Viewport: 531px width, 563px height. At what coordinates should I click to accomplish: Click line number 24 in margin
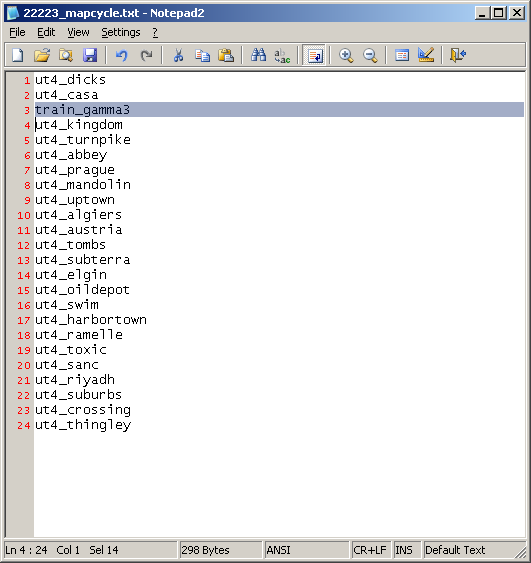(x=24, y=425)
